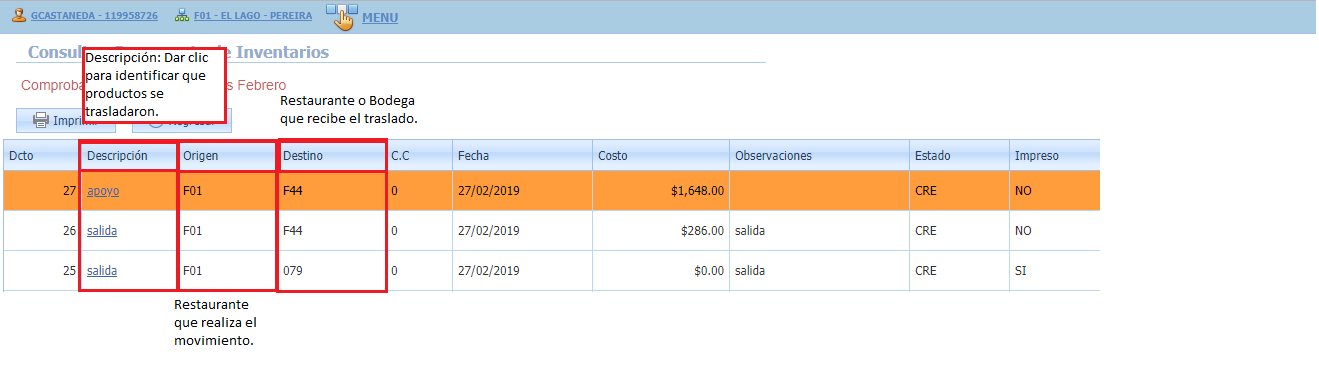Click the cost $1,648.00 cell
The image size is (1319, 365).
point(660,190)
